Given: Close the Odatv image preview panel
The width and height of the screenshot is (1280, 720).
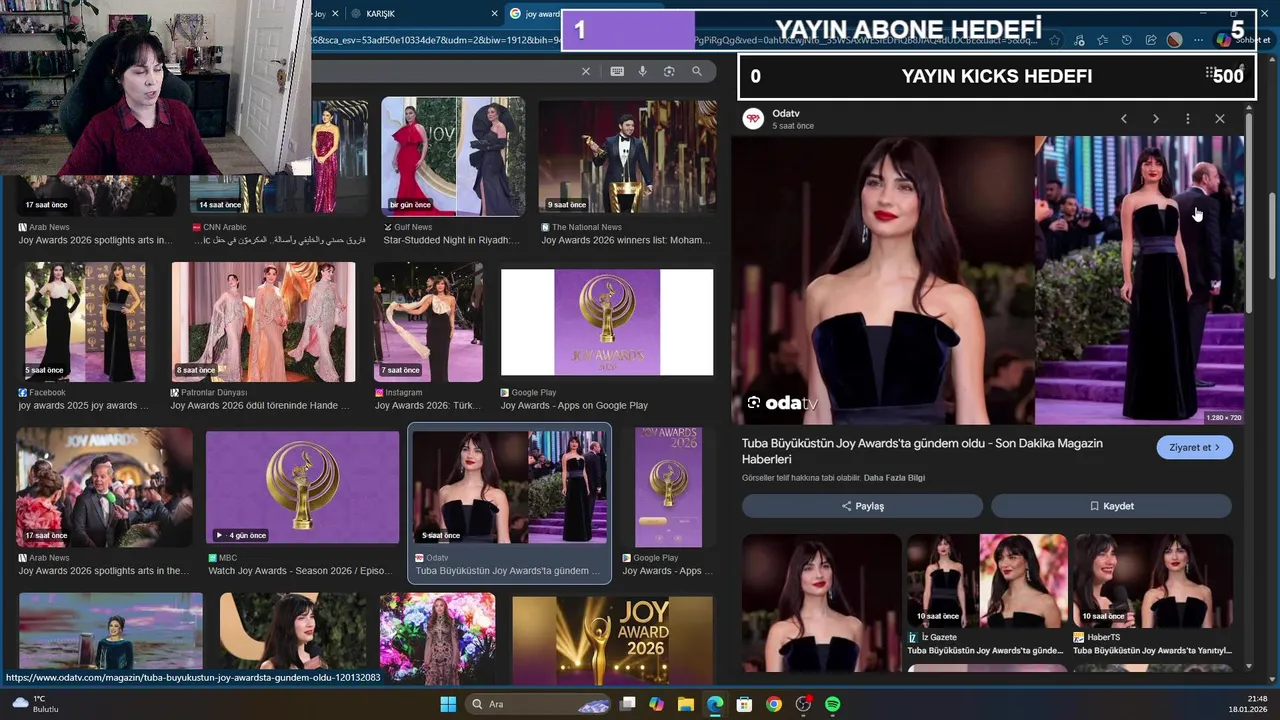Looking at the screenshot, I should (1220, 119).
